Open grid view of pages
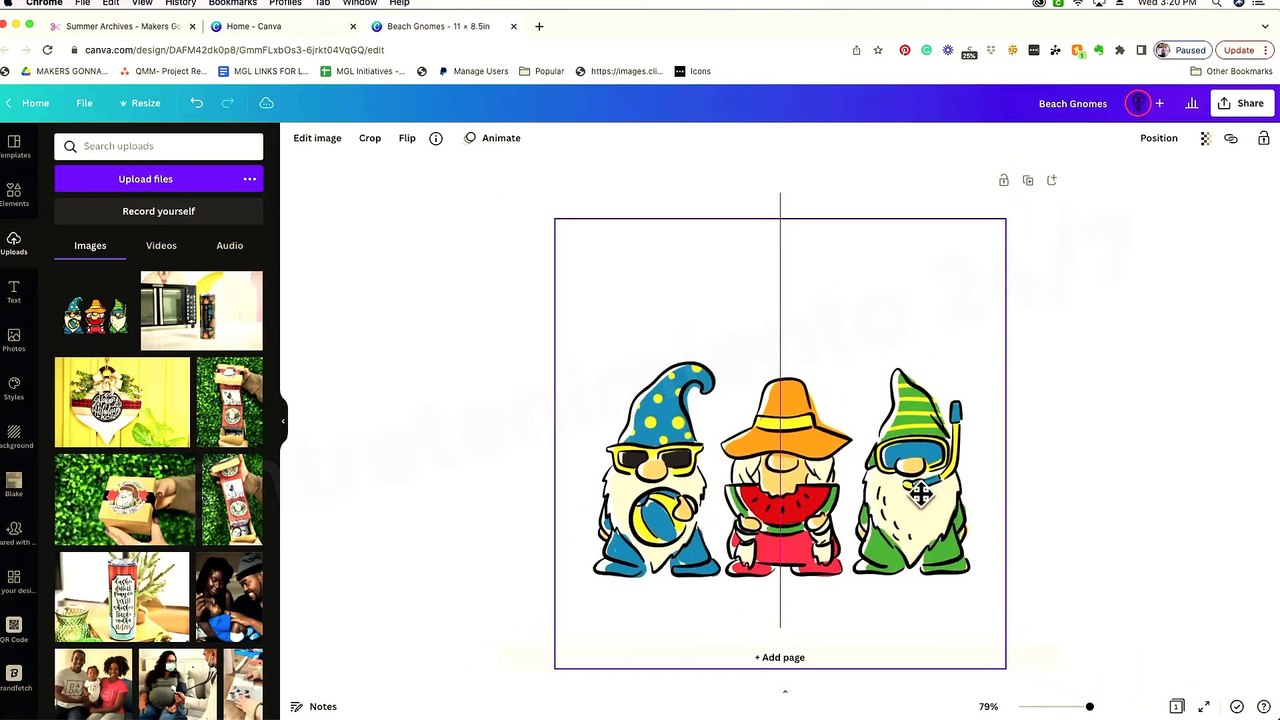Image resolution: width=1280 pixels, height=720 pixels. tap(1177, 706)
